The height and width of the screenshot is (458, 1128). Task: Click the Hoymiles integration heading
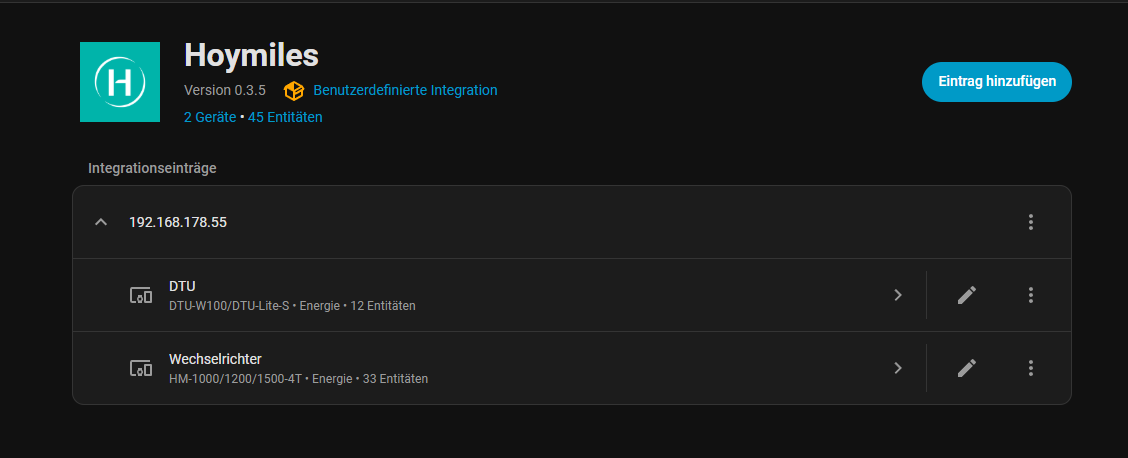click(x=251, y=55)
